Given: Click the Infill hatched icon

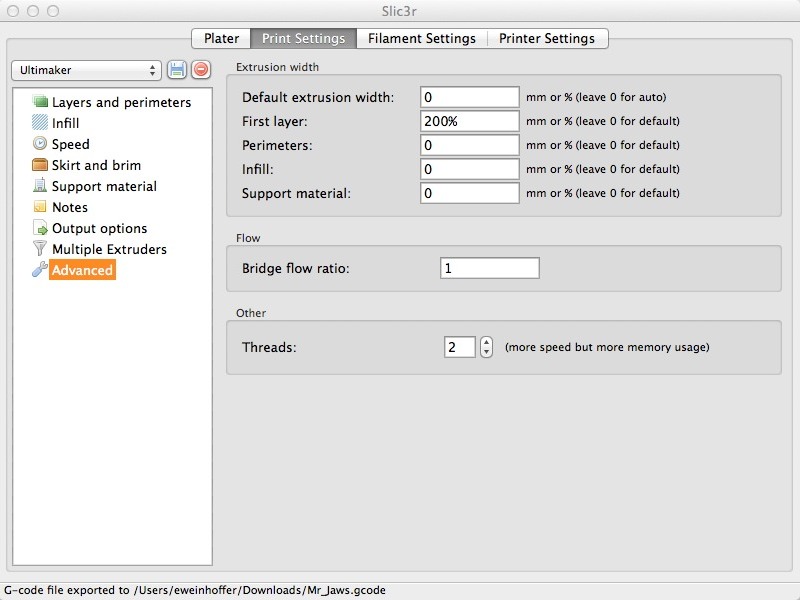Looking at the screenshot, I should [40, 122].
